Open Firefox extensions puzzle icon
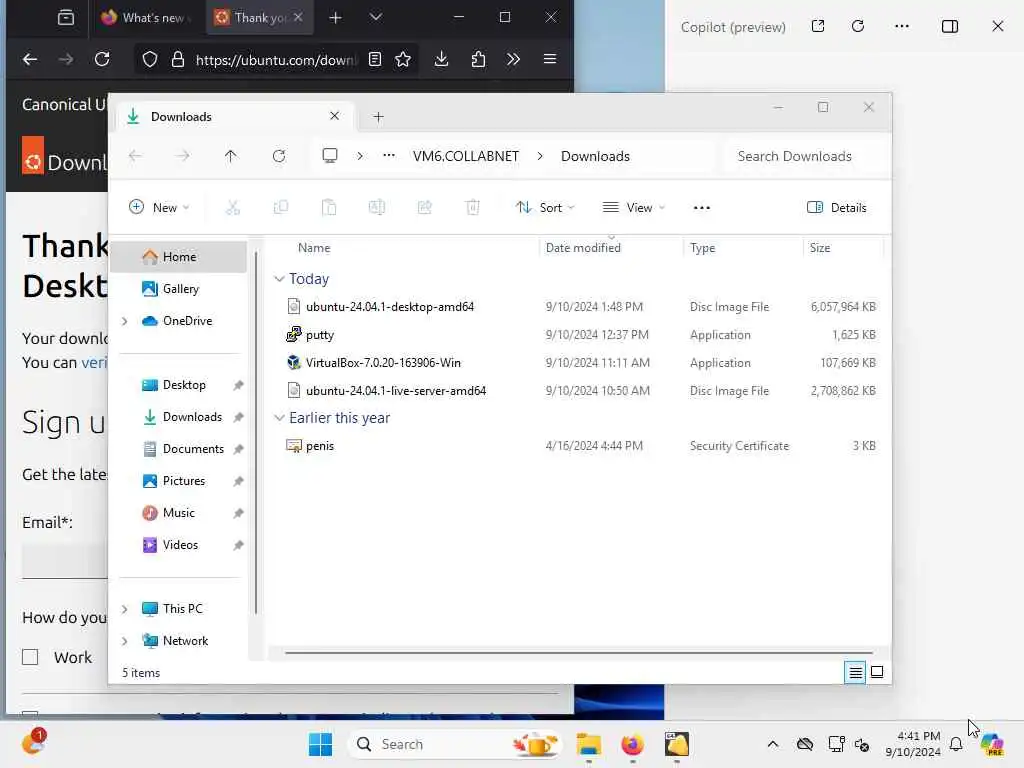Image resolution: width=1024 pixels, height=768 pixels. coord(478,59)
